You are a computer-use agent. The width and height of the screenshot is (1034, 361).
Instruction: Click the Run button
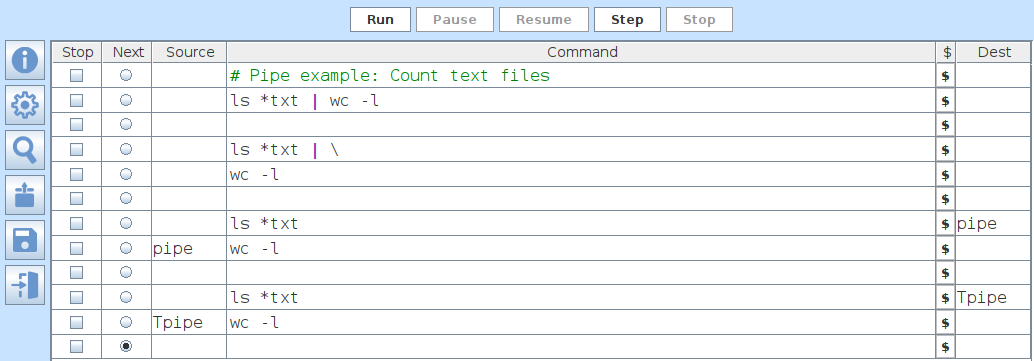380,20
